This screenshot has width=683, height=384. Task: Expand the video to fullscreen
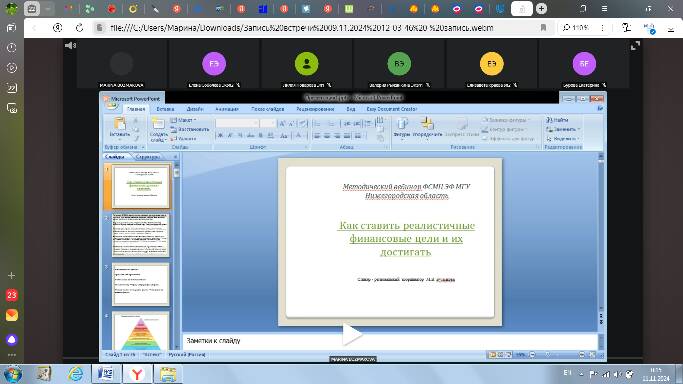(x=636, y=46)
